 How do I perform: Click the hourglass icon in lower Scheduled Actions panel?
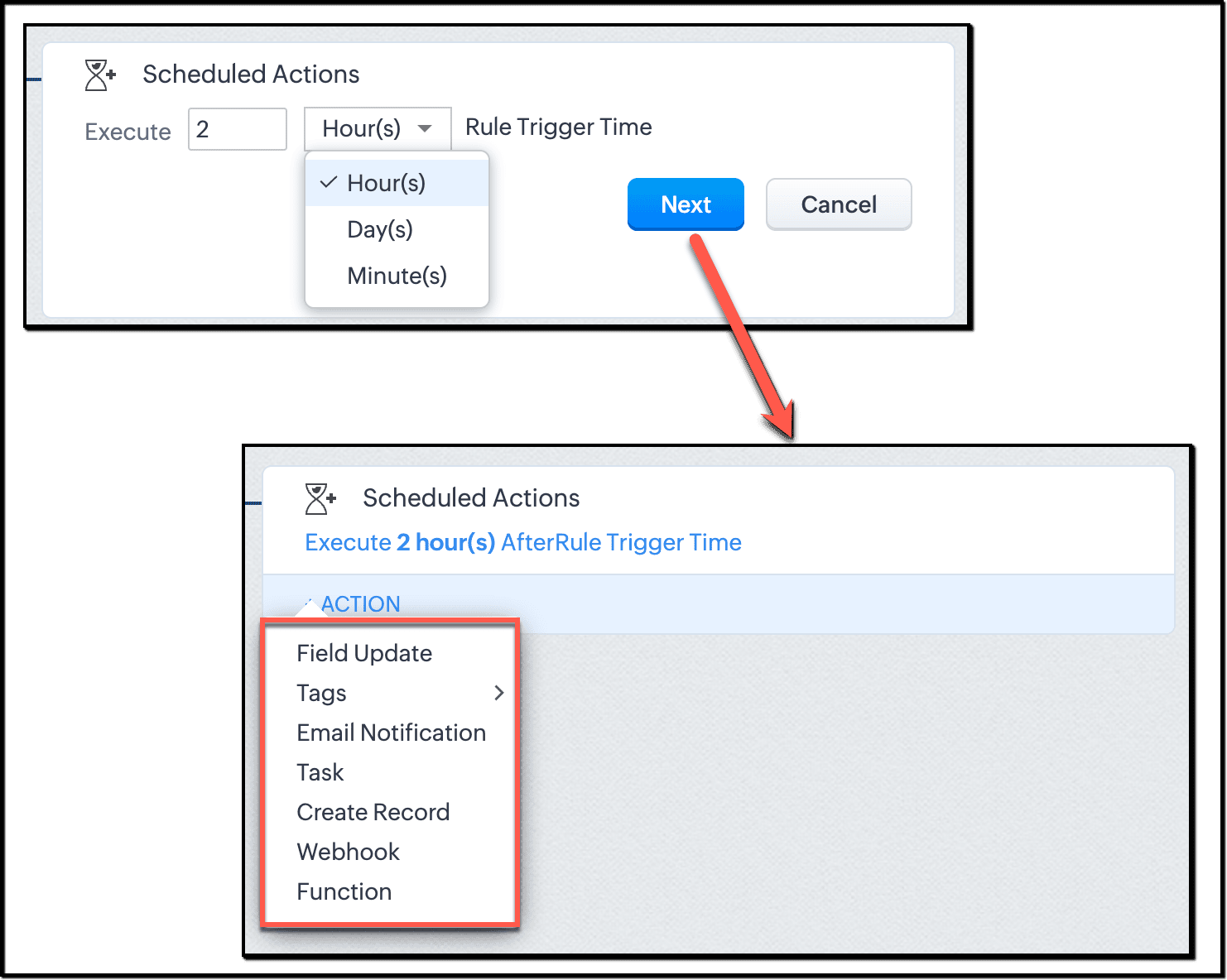[320, 499]
